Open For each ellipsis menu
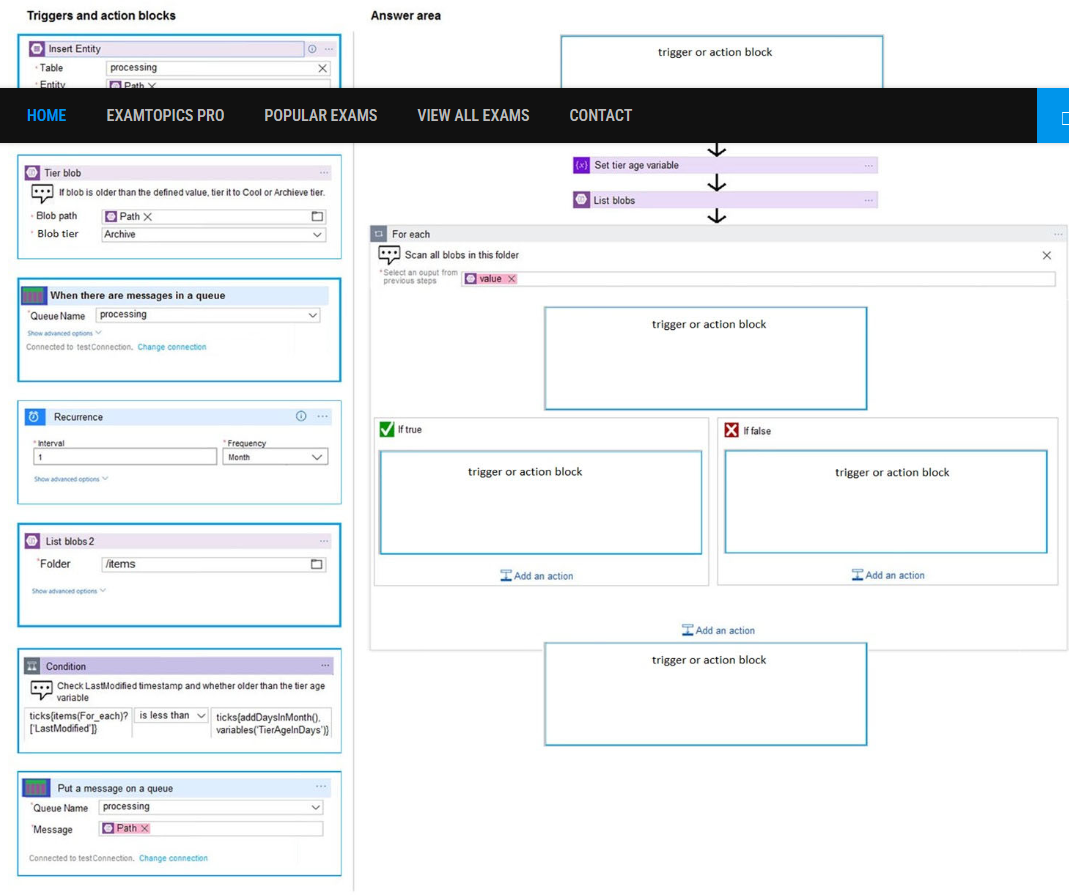Viewport: 1069px width, 896px height. click(1058, 234)
